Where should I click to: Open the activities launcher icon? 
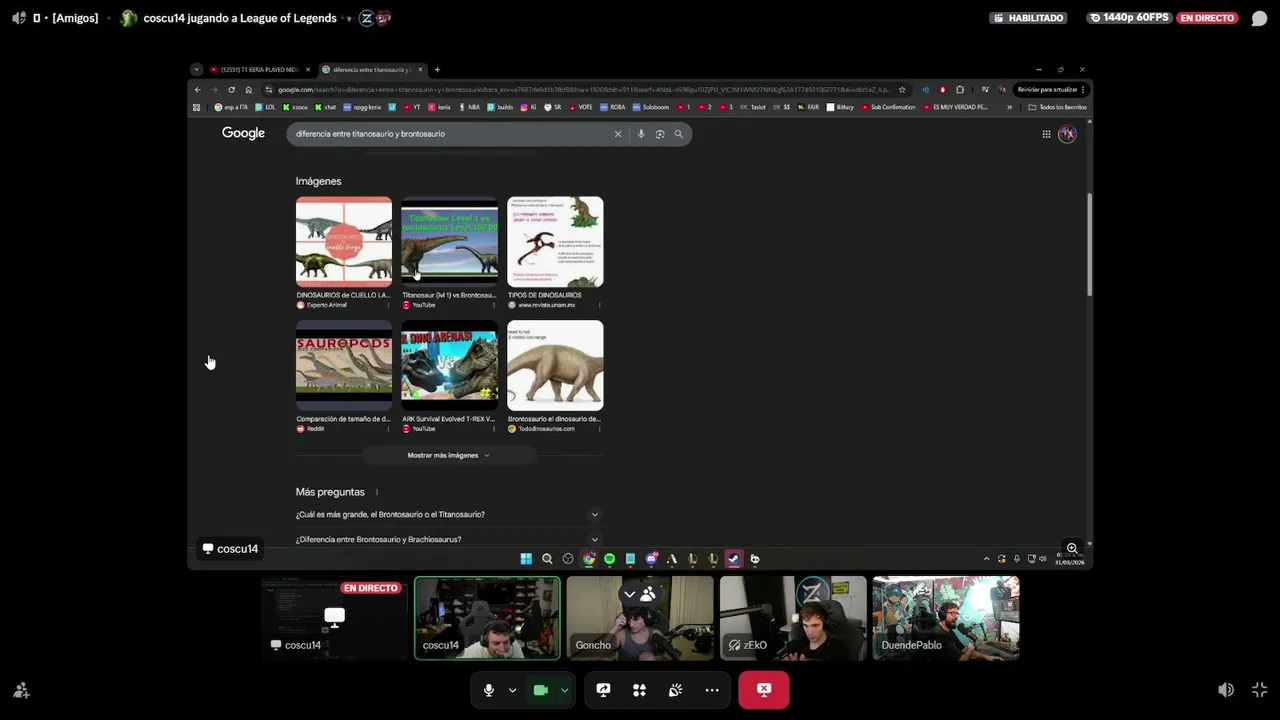coord(639,690)
